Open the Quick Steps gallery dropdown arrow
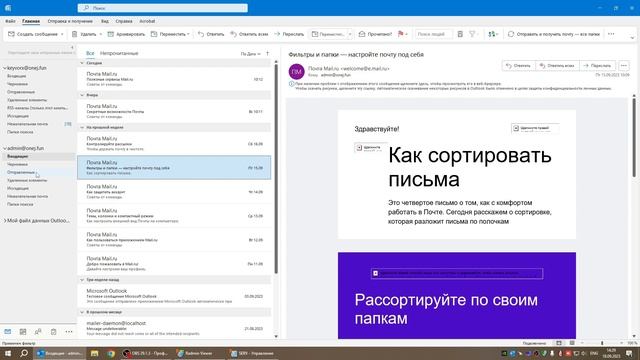The height and width of the screenshot is (360, 640). (x=350, y=34)
